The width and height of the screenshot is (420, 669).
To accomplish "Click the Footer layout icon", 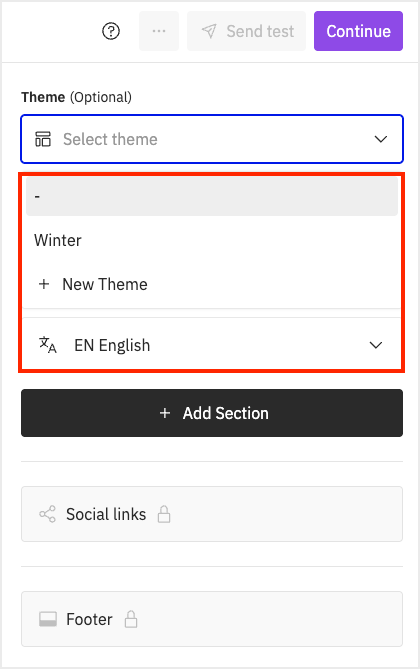I will pos(47,619).
